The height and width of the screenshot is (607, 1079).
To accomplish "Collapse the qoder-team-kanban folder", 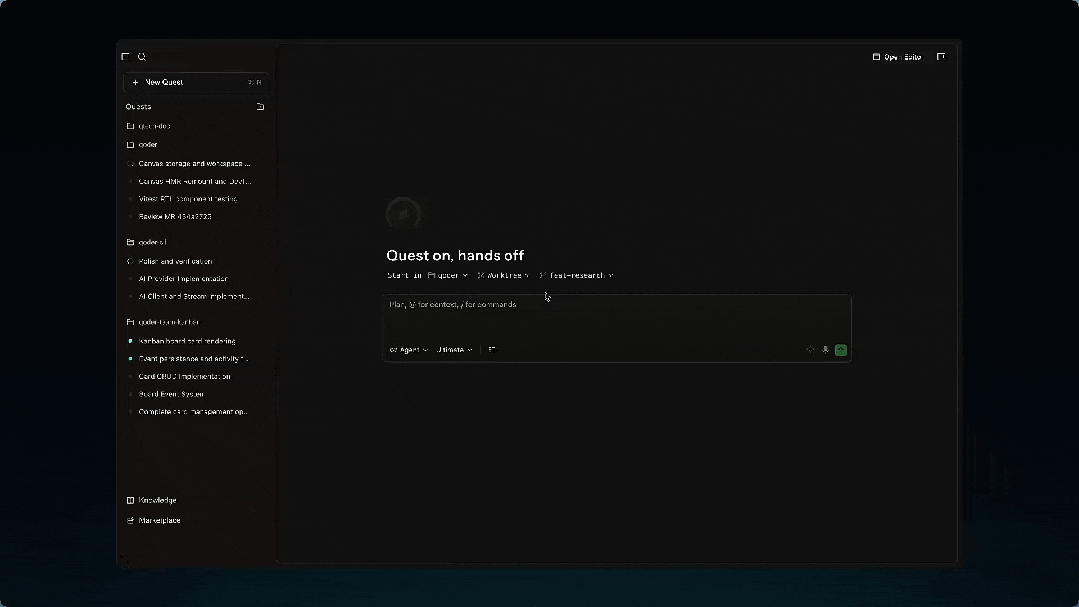I will pyautogui.click(x=163, y=322).
